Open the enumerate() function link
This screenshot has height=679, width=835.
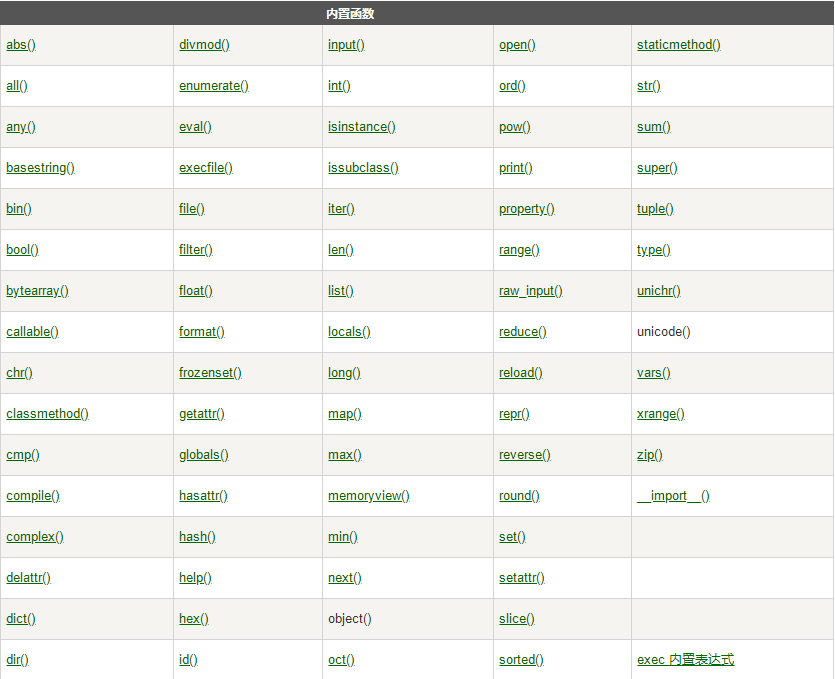(x=214, y=86)
